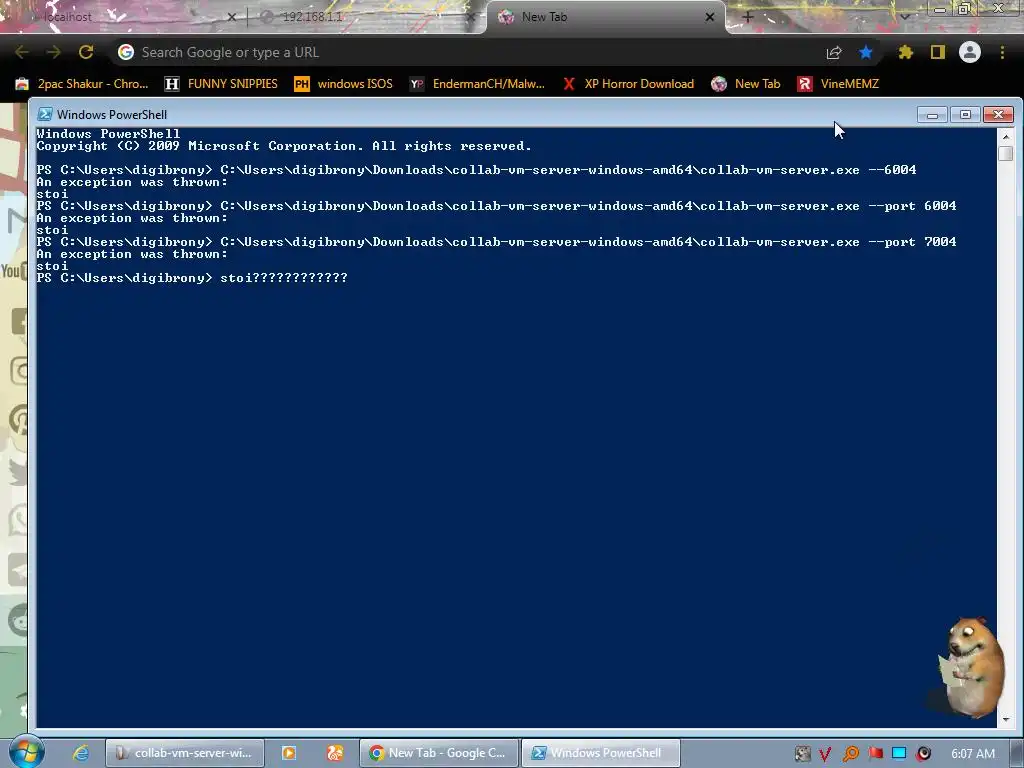Maximize the Windows PowerShell window
The height and width of the screenshot is (768, 1024).
(x=965, y=115)
